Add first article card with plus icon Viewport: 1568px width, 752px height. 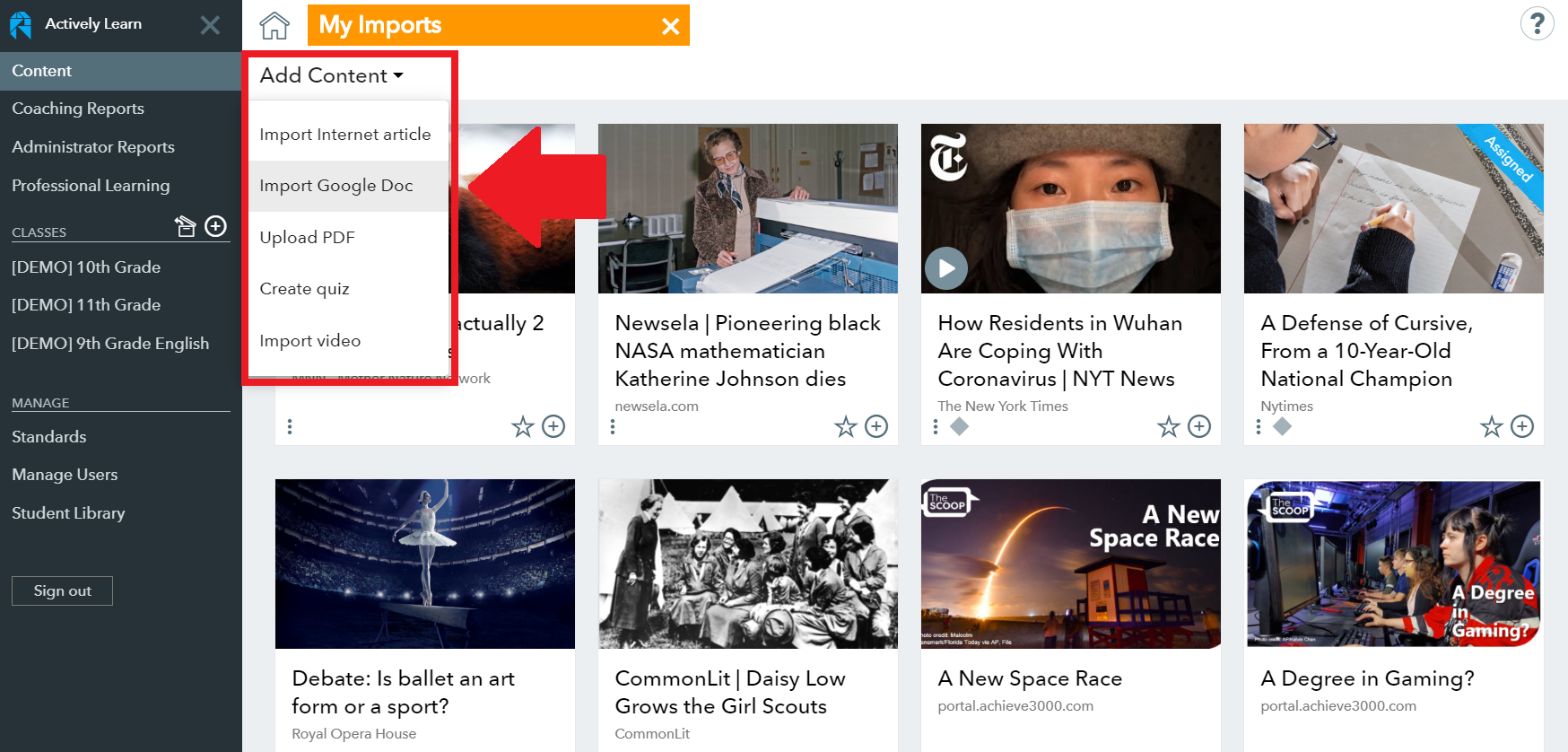553,426
